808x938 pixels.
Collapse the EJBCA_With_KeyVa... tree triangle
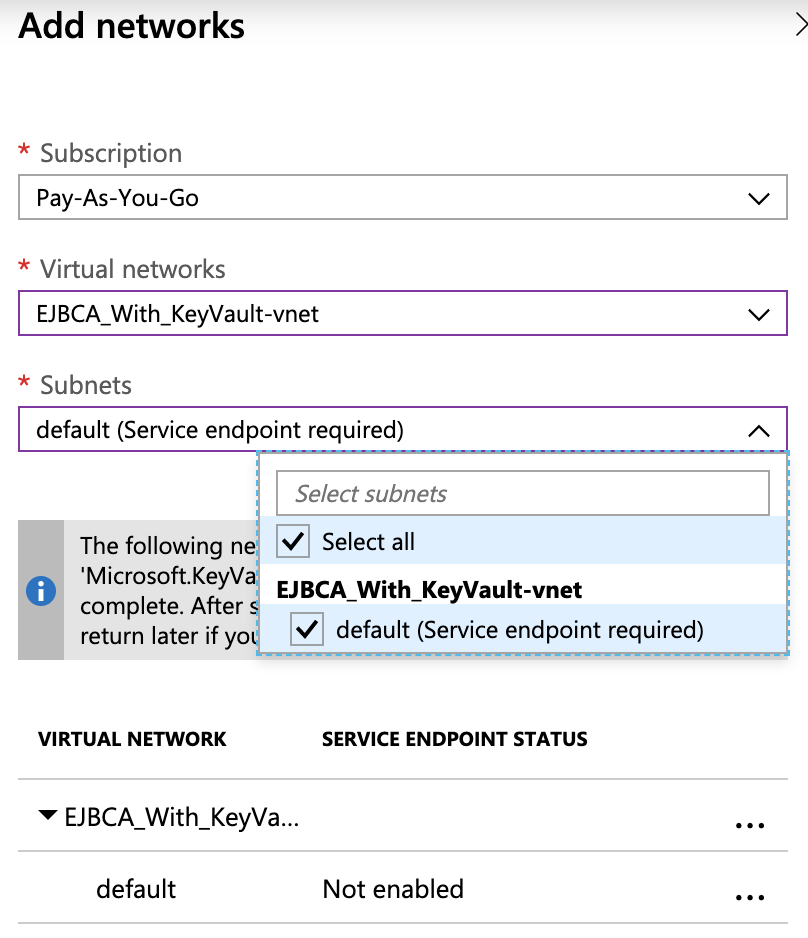click(47, 816)
